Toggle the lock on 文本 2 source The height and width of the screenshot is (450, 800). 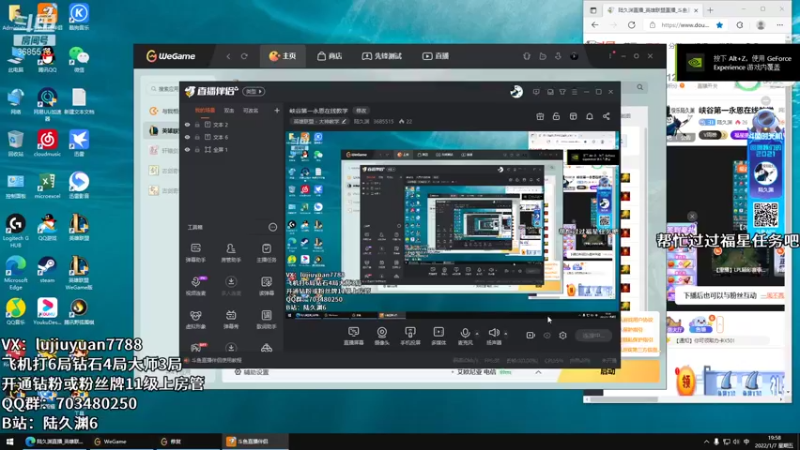coord(197,124)
